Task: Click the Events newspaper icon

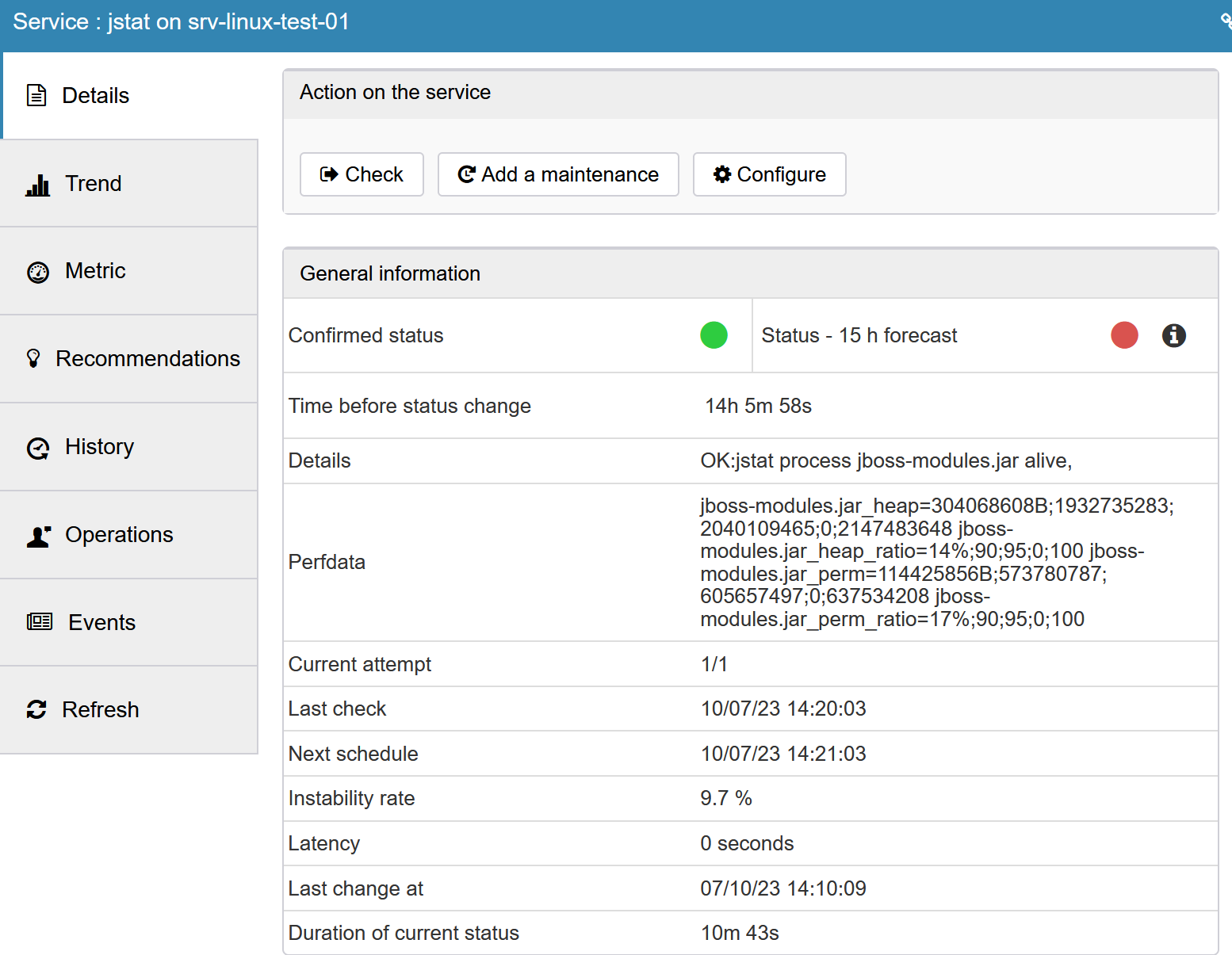Action: pos(40,622)
